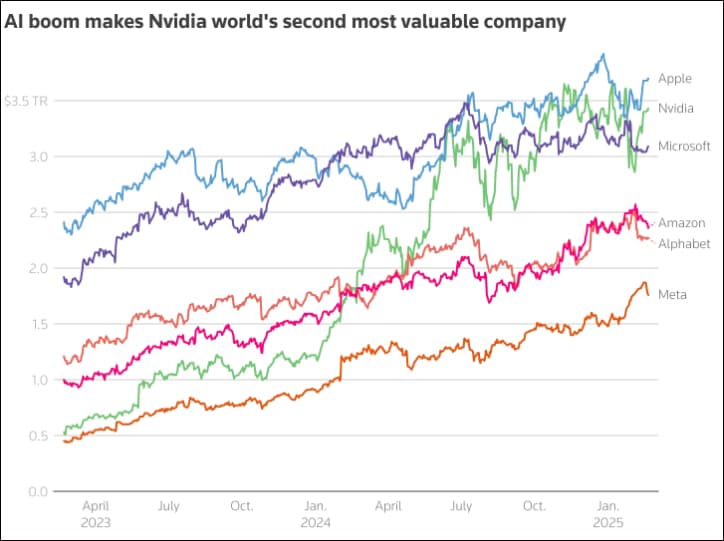
Task: Click the 2.0 y-axis label
Action: (39, 269)
